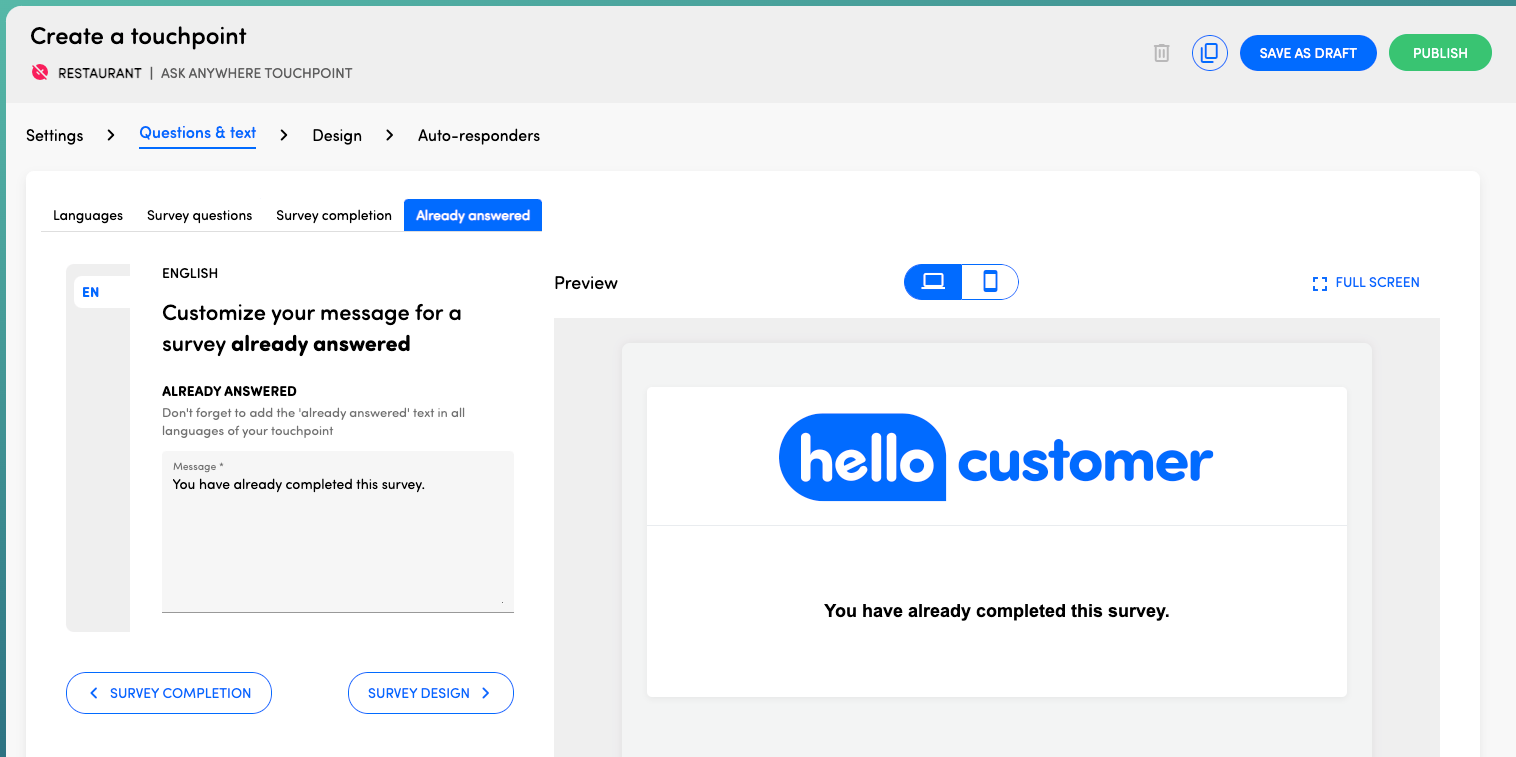Image resolution: width=1516 pixels, height=757 pixels.
Task: Click the 'Preview' label
Action: (586, 283)
